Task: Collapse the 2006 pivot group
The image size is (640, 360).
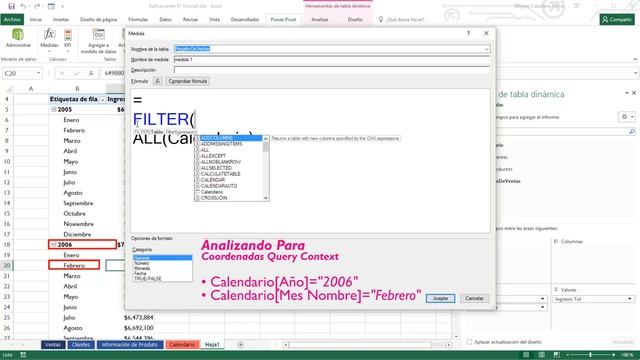Action: coord(53,244)
